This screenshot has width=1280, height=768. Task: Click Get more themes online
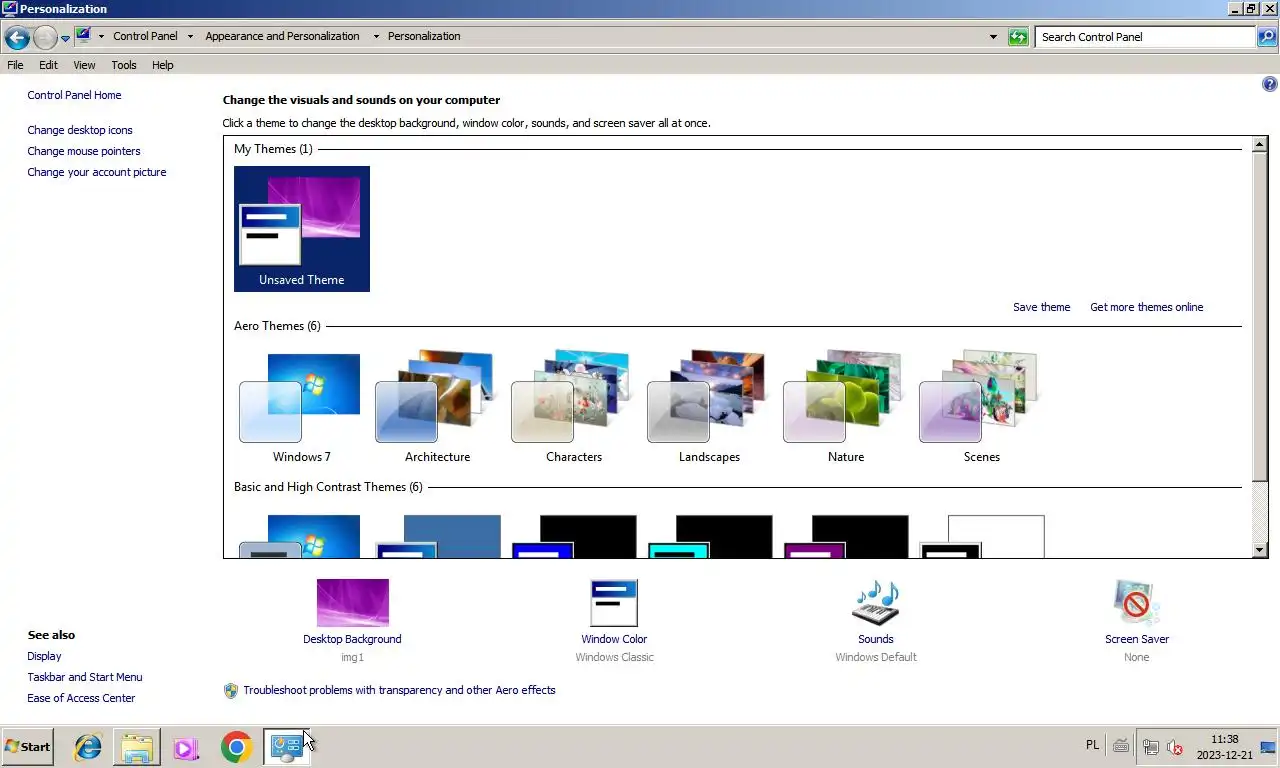[x=1147, y=307]
